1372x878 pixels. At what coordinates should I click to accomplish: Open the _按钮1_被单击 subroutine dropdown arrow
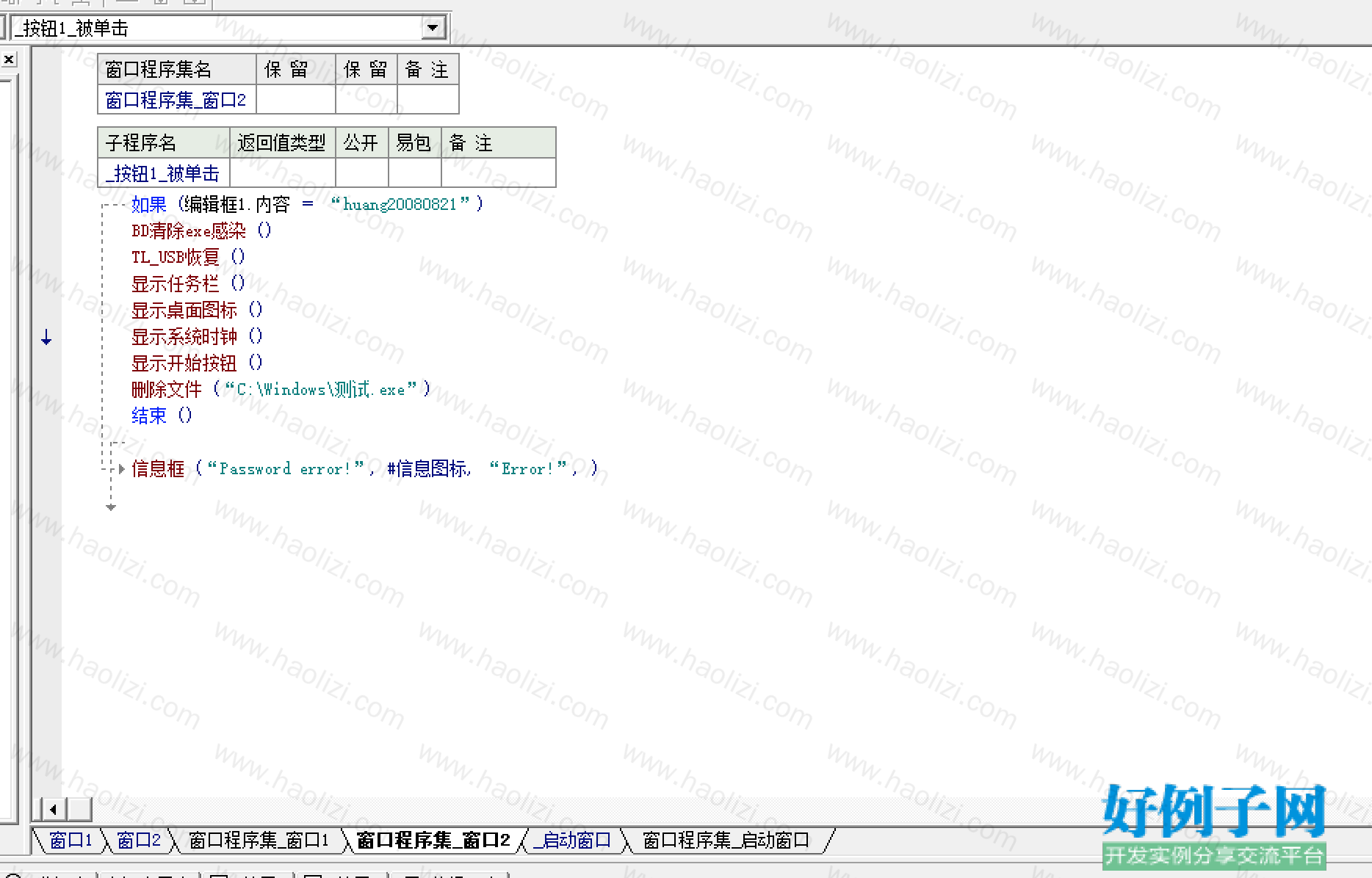pyautogui.click(x=433, y=28)
